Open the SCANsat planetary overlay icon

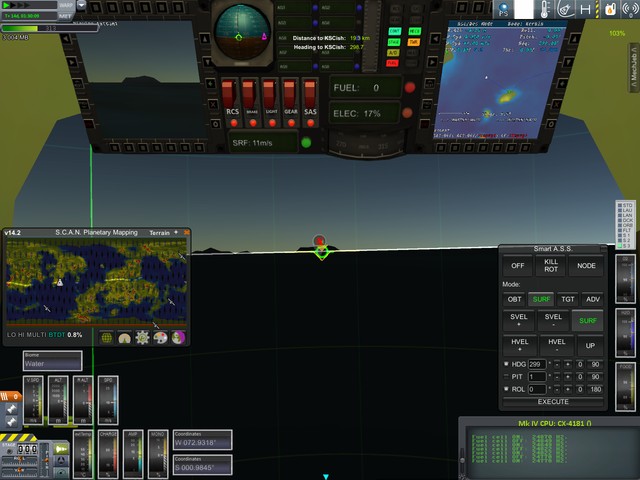tap(178, 338)
